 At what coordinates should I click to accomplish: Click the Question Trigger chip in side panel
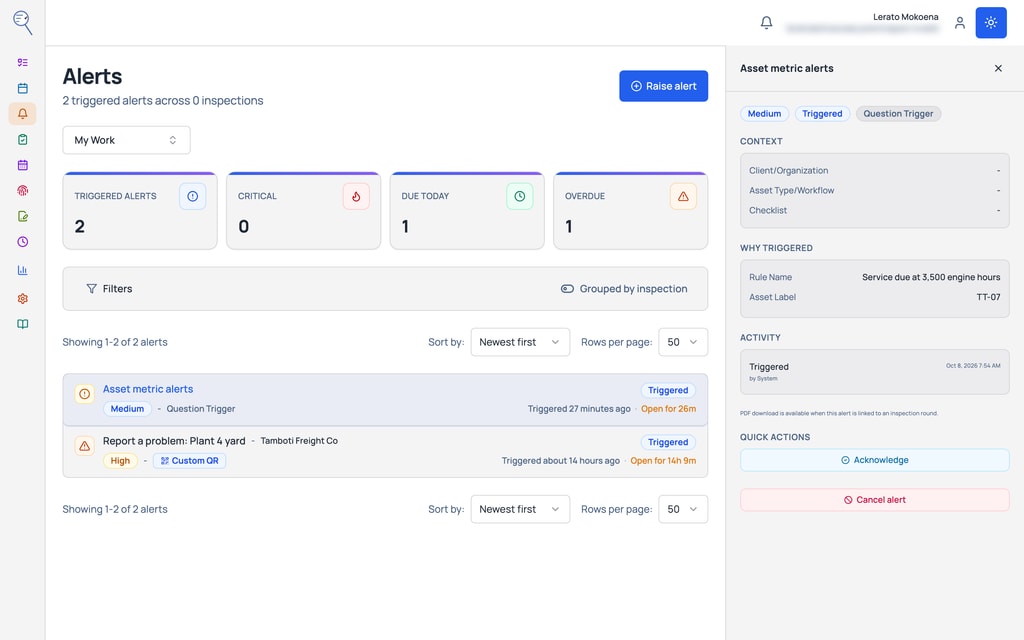pos(898,114)
